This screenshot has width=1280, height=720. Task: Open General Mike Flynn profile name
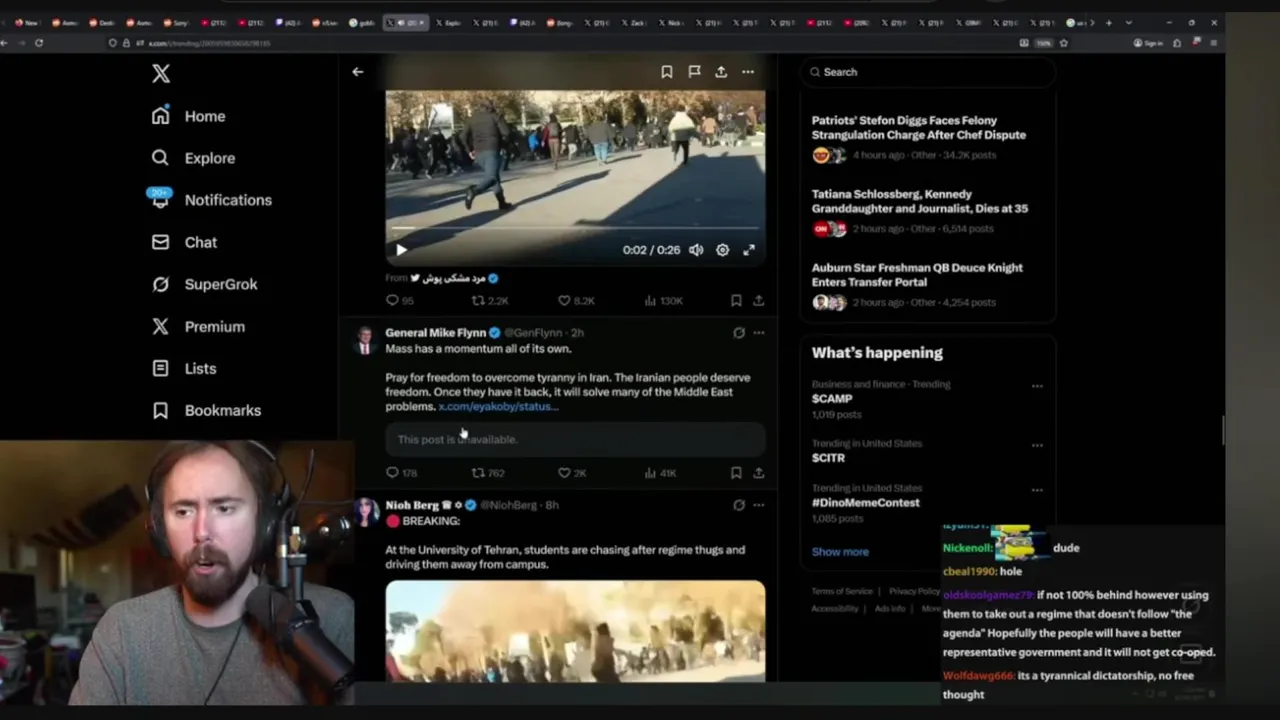pos(436,332)
